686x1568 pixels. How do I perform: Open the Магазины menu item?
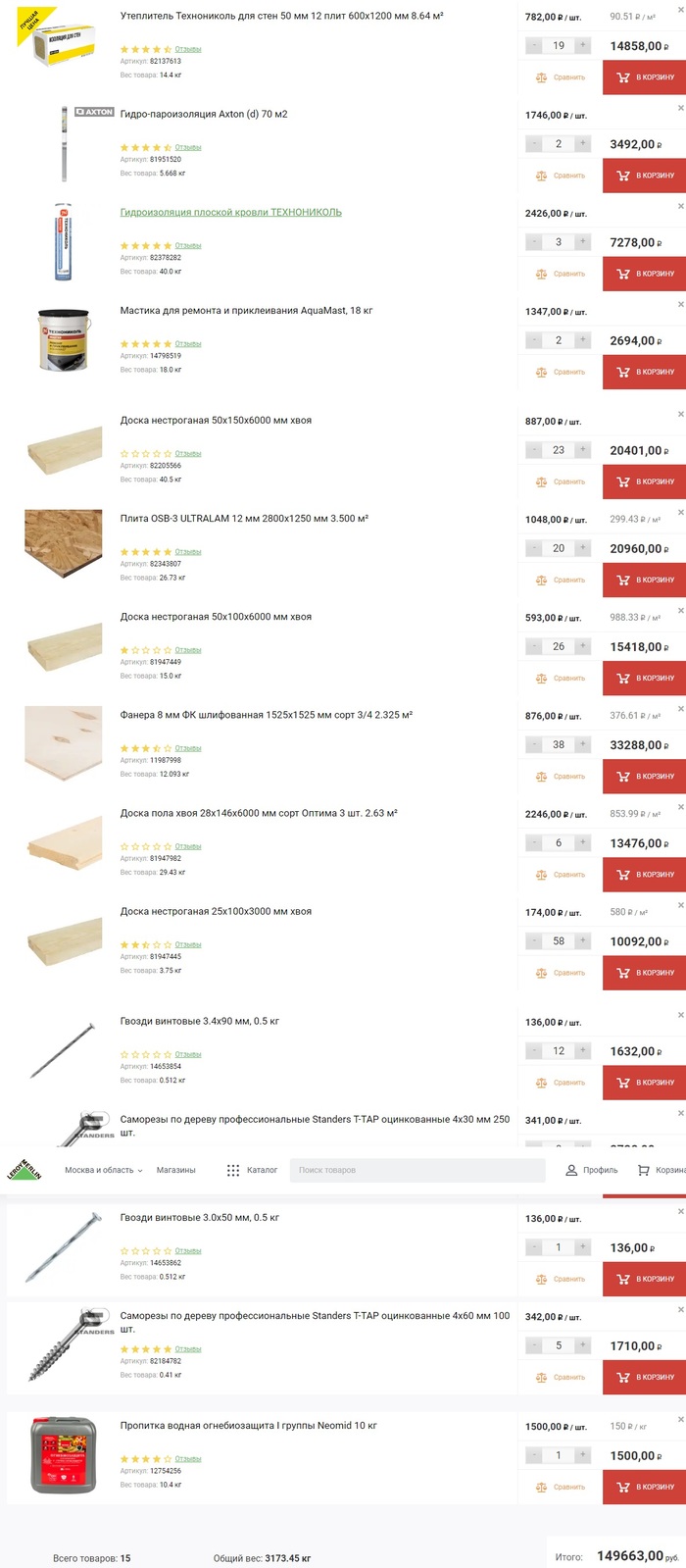pyautogui.click(x=175, y=1170)
